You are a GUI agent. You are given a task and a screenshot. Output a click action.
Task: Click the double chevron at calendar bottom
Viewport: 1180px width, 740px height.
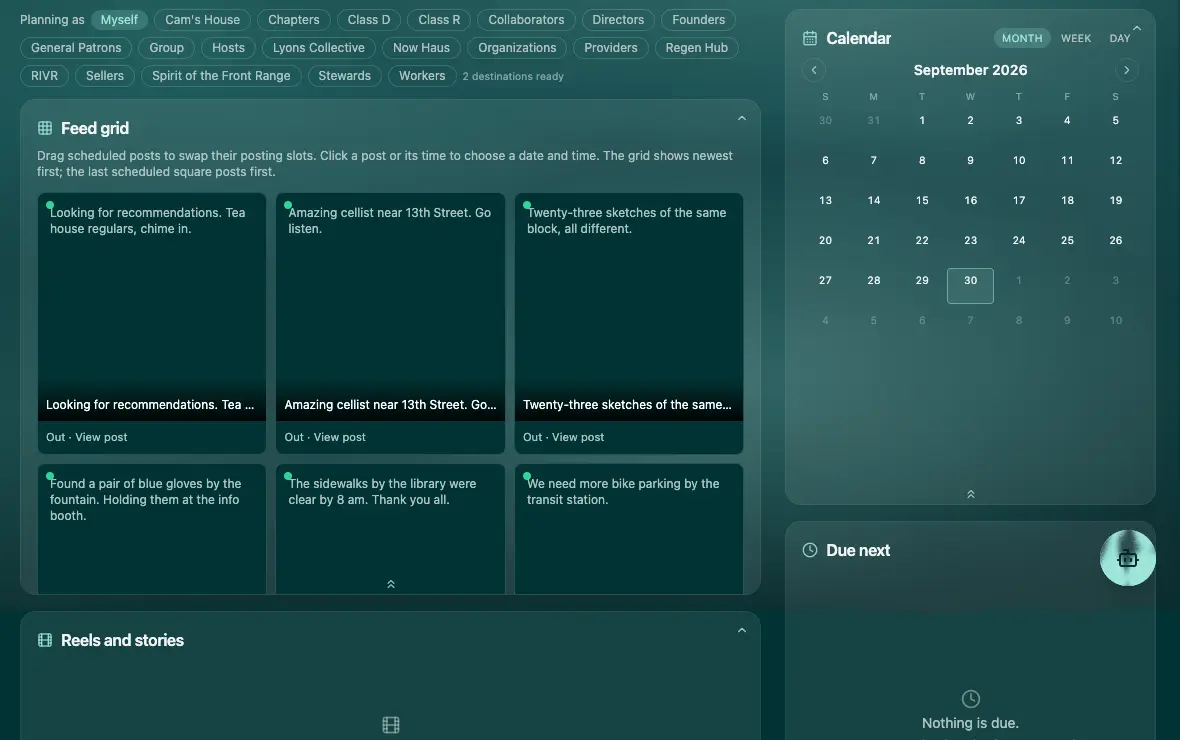971,495
